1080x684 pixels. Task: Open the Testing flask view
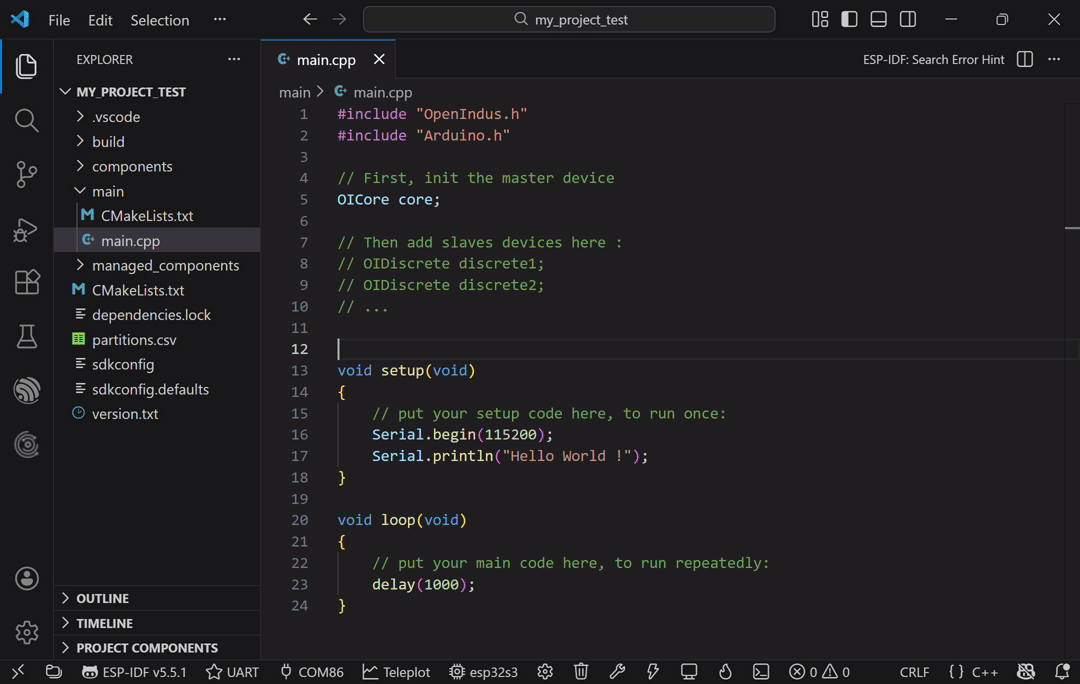pyautogui.click(x=27, y=337)
